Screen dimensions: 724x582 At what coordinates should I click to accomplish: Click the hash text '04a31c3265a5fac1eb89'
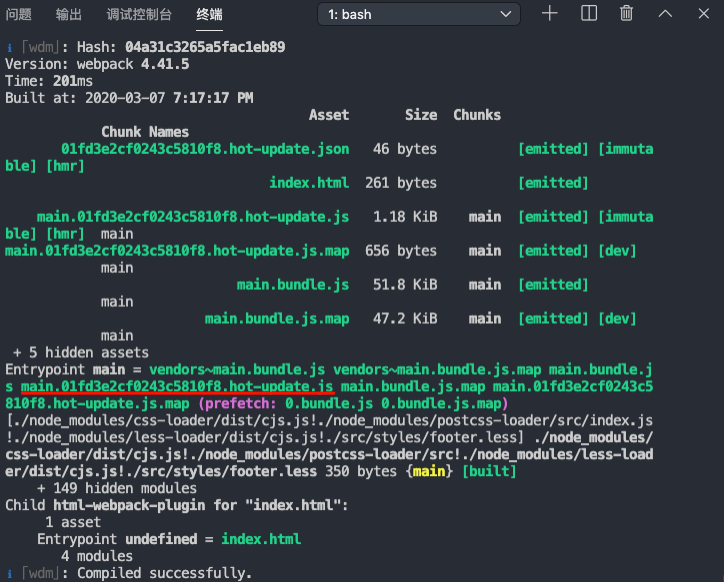coord(205,47)
